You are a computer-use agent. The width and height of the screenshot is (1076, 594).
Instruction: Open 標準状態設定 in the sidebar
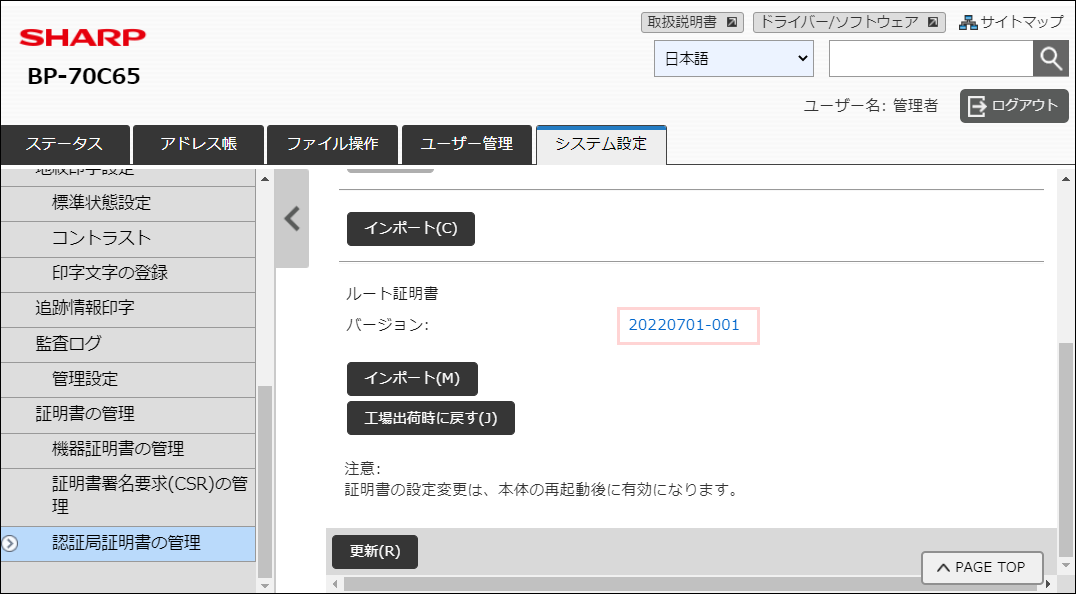click(128, 203)
